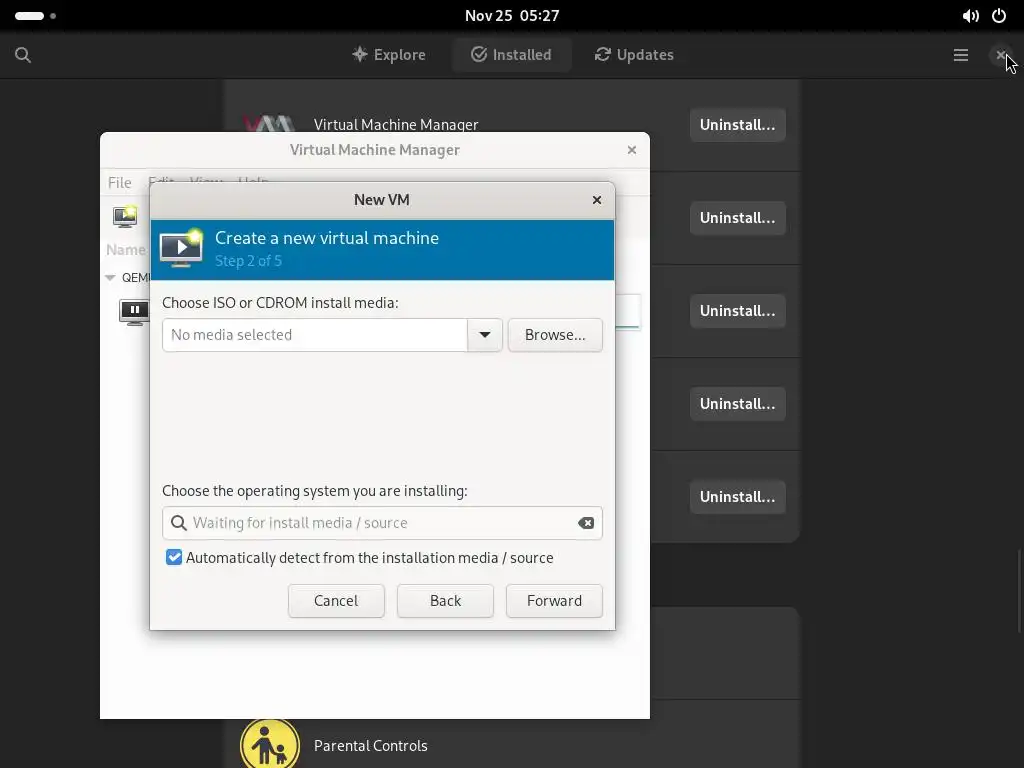
Task: Click the date and time clock
Action: (512, 16)
